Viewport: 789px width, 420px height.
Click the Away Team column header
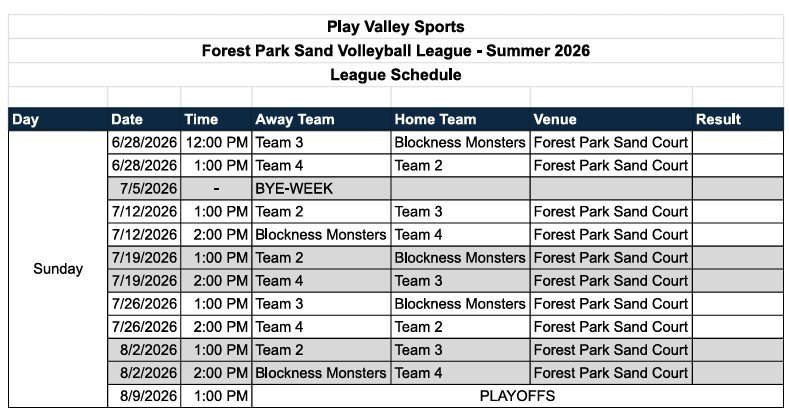[321, 119]
